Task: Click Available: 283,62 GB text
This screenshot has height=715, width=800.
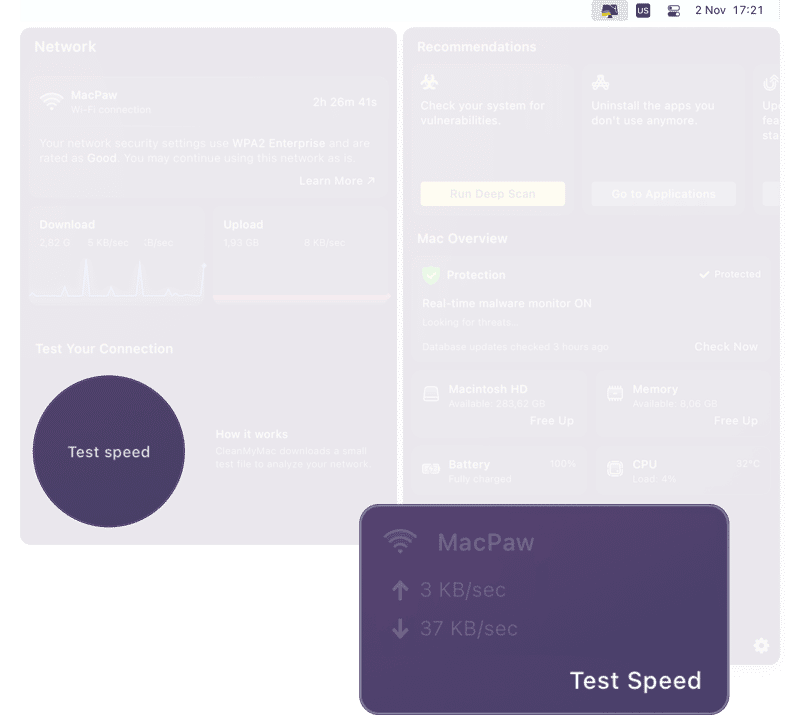Action: (x=497, y=404)
